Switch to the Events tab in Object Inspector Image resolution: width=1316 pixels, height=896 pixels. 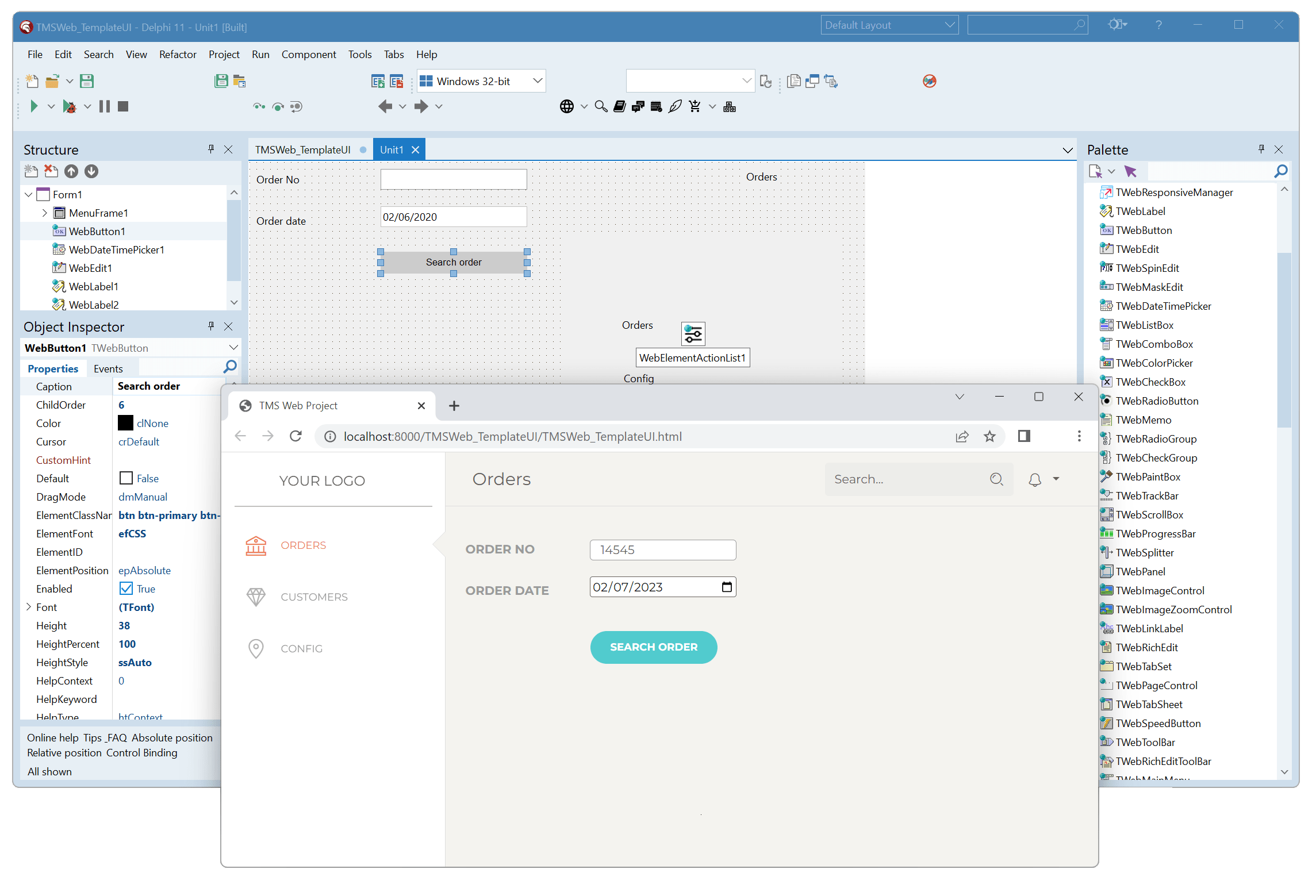click(109, 368)
